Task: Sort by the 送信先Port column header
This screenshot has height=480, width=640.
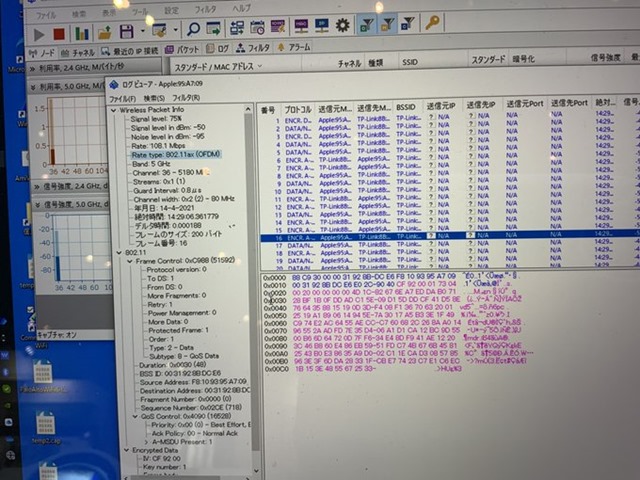Action: tap(569, 103)
